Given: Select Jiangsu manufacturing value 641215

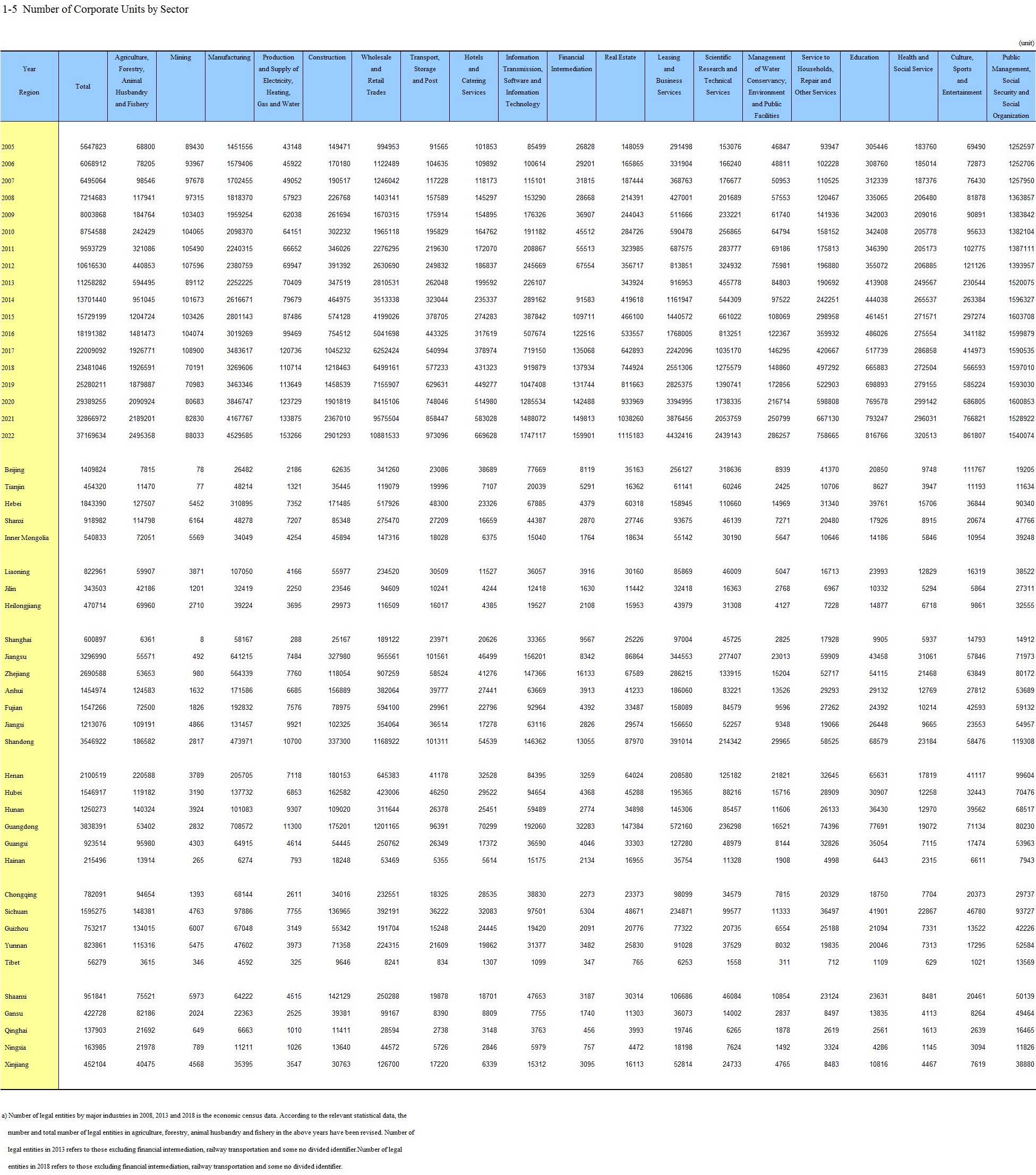Looking at the screenshot, I should point(242,656).
